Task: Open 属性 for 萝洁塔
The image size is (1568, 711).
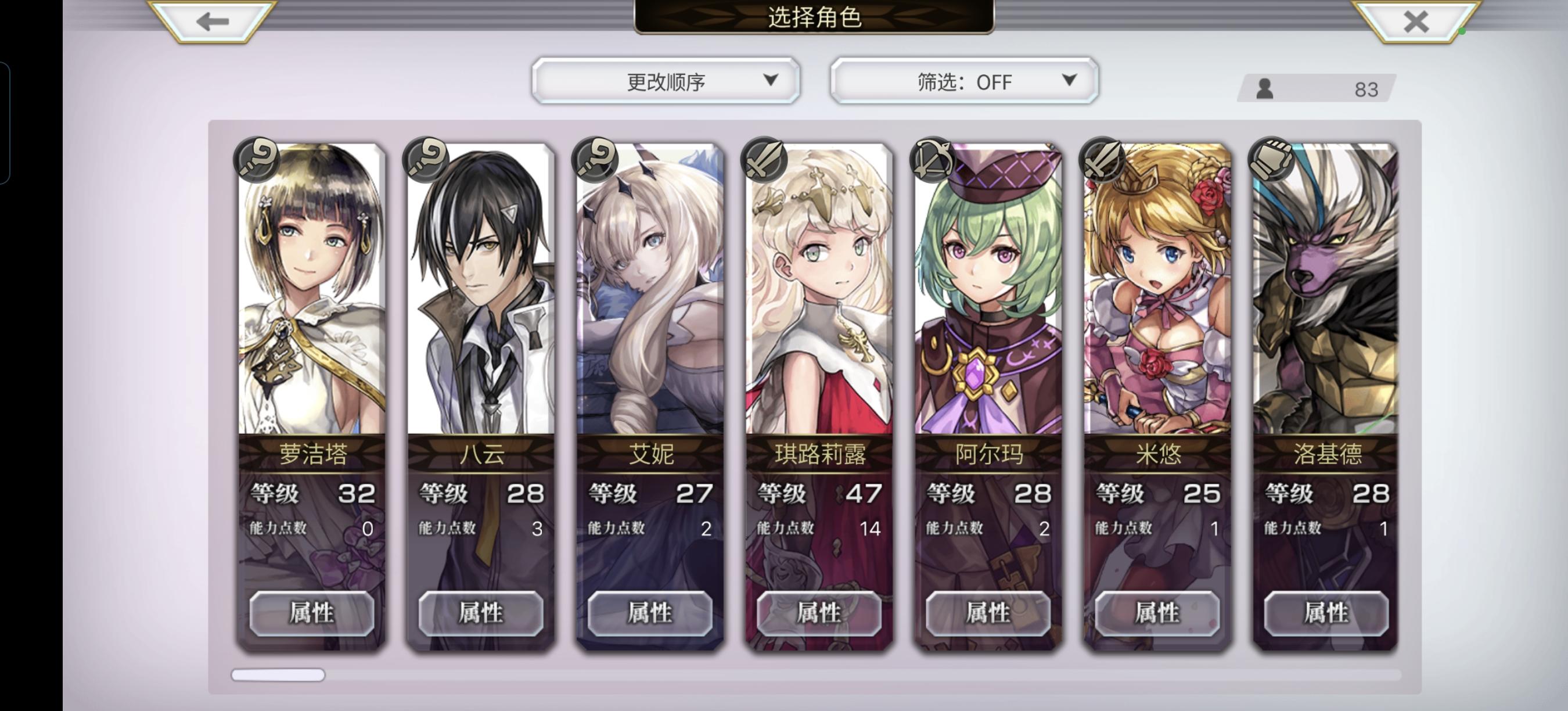Action: click(312, 612)
